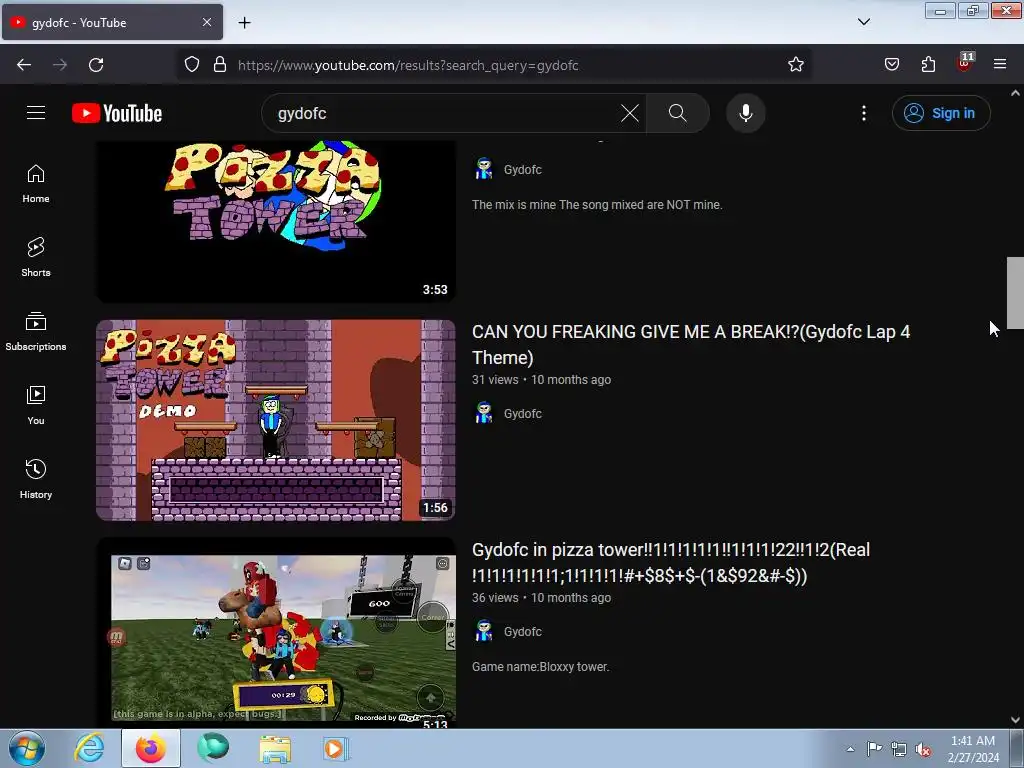Viewport: 1024px width, 768px height.
Task: Click the magnifier search button
Action: tap(677, 113)
